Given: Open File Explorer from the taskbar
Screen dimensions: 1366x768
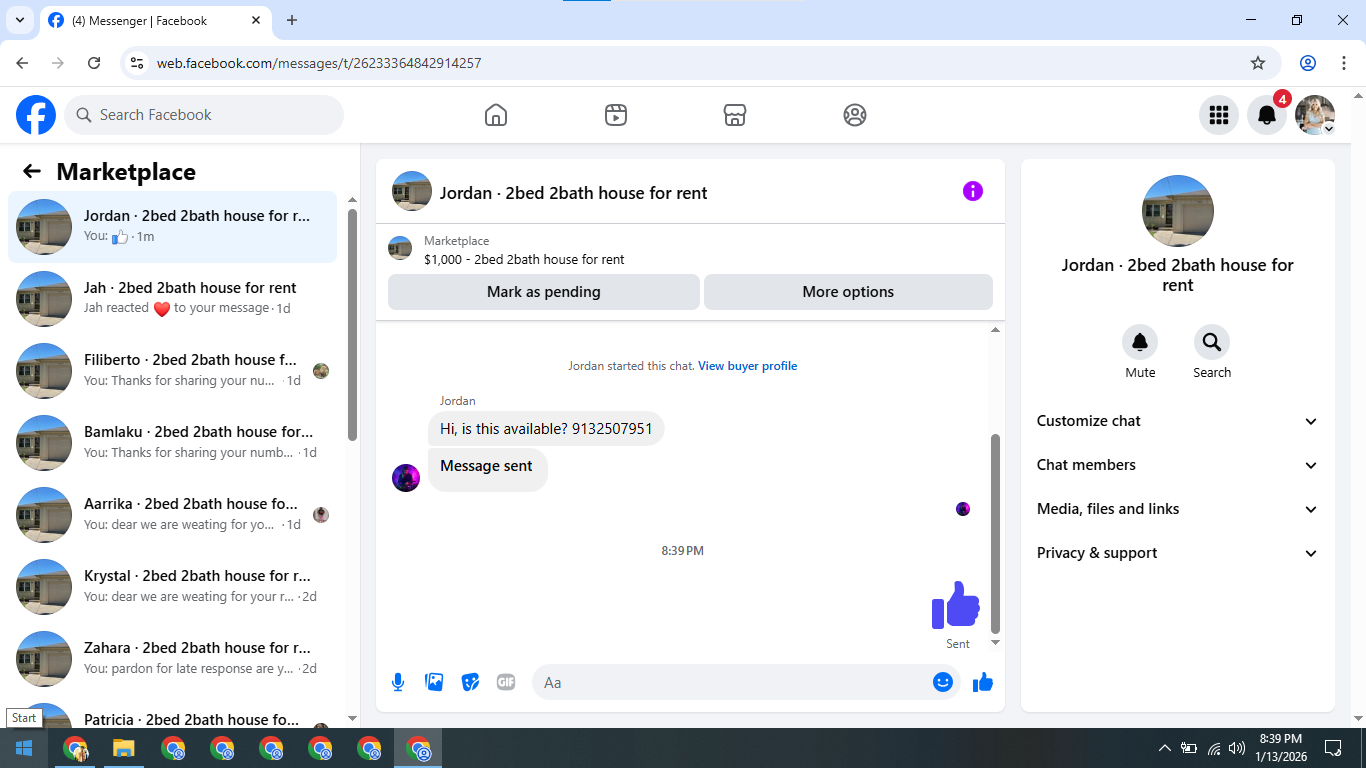Looking at the screenshot, I should [123, 748].
